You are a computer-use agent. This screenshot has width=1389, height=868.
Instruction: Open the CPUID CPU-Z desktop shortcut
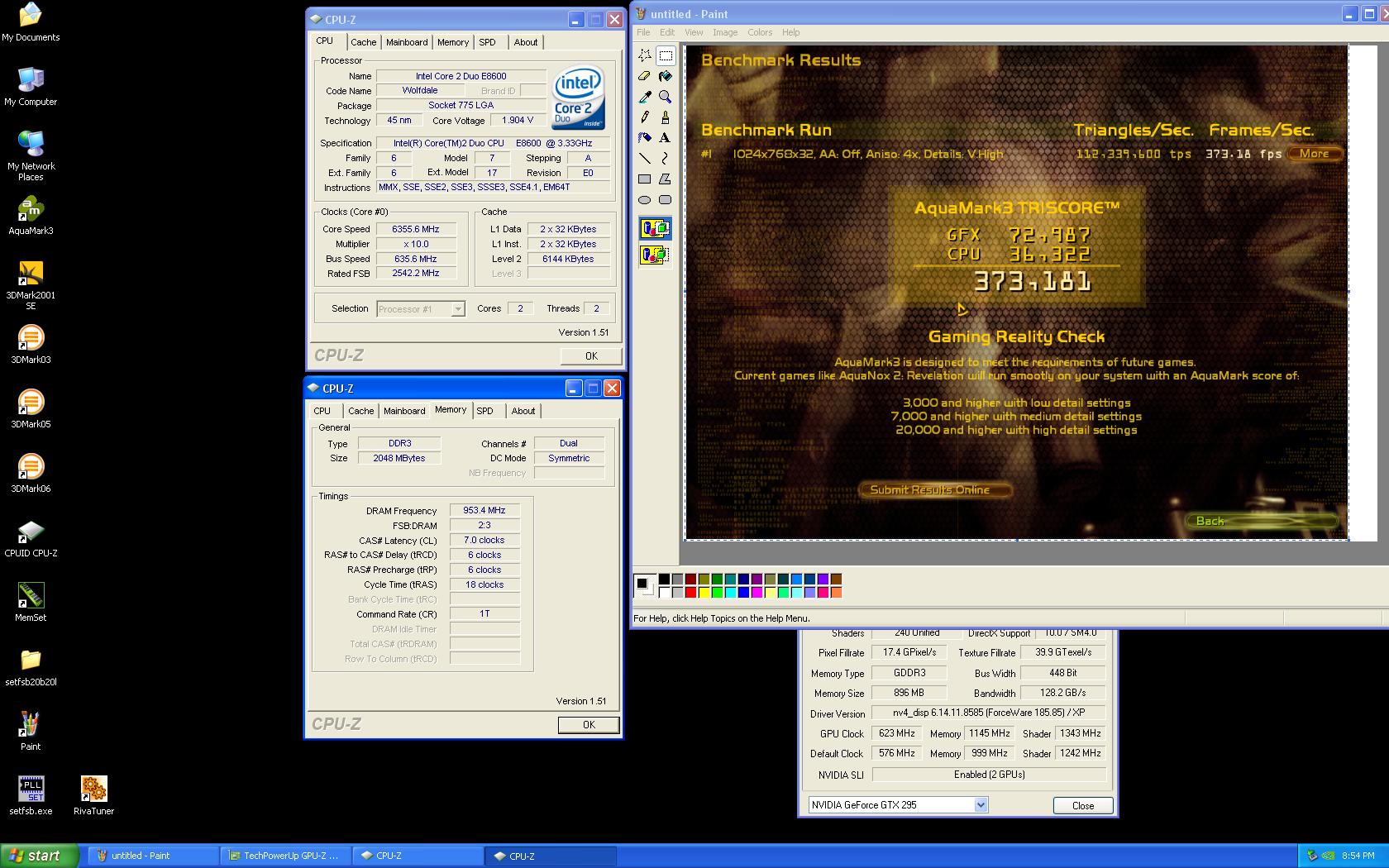click(31, 539)
